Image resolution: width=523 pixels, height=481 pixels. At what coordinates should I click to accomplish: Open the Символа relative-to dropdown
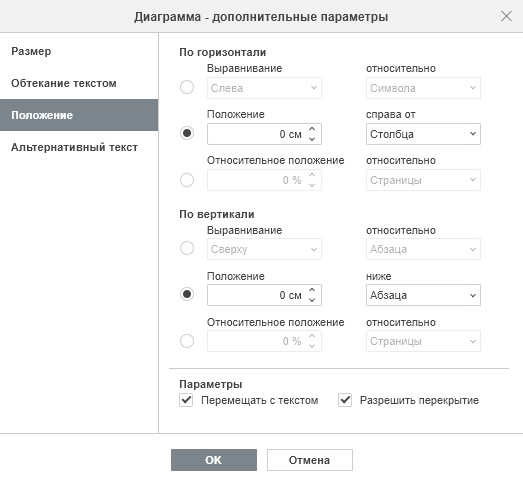click(423, 88)
